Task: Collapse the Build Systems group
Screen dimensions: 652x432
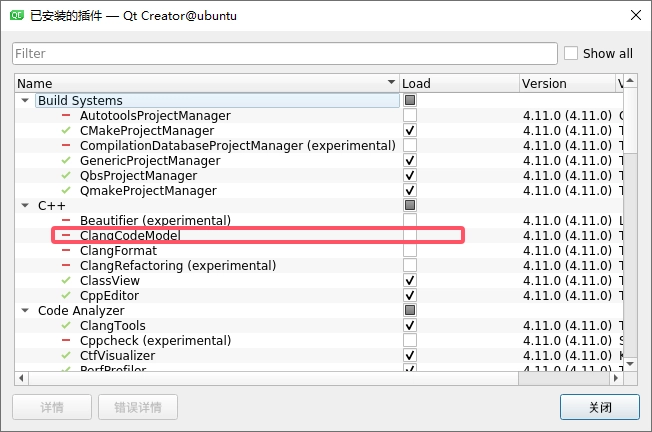Action: (x=24, y=101)
